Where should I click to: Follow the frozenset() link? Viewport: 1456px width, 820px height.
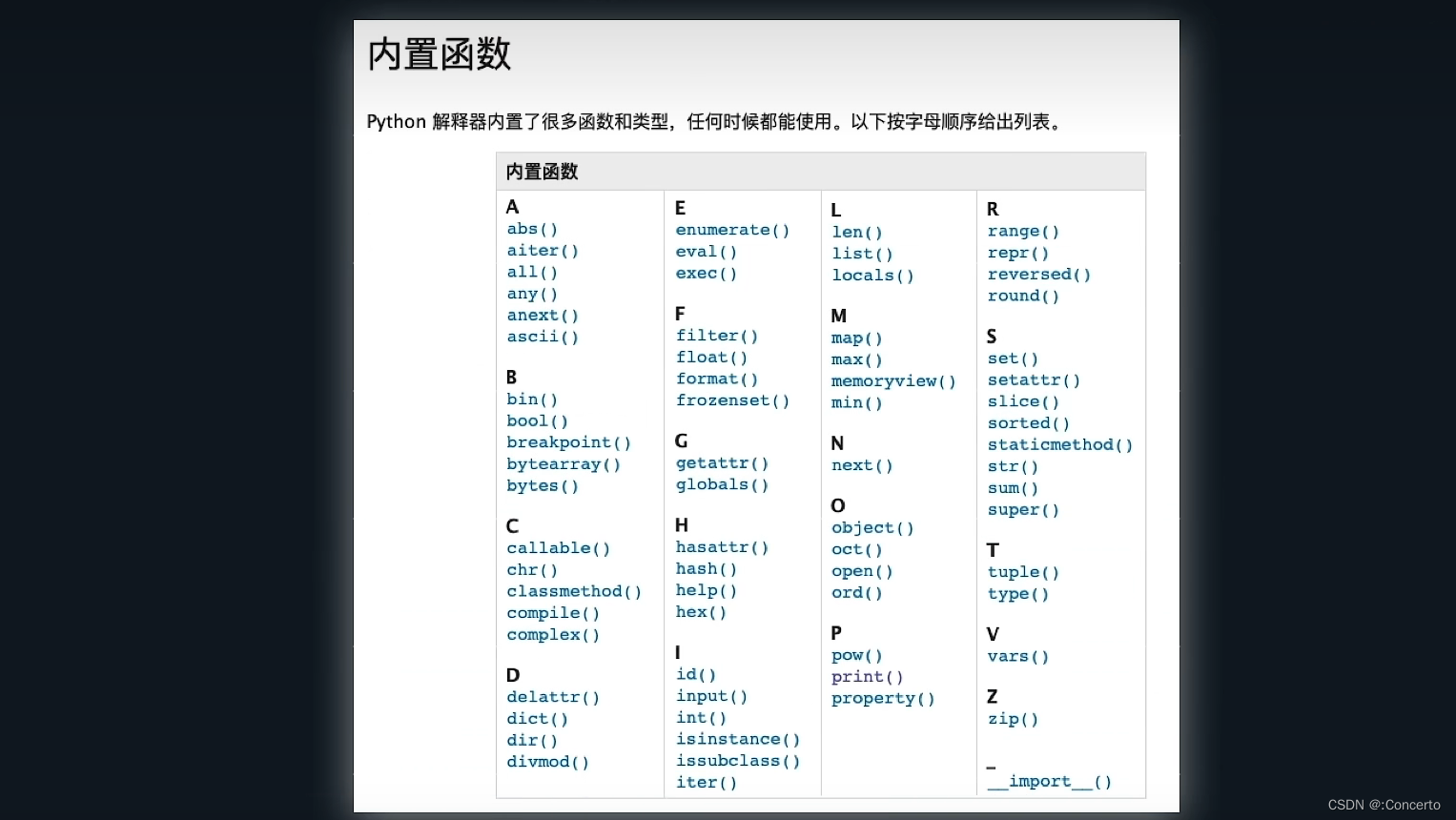pyautogui.click(x=733, y=400)
